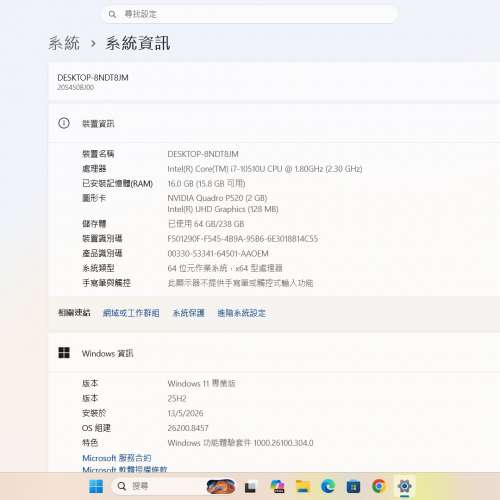Click the Windows logo beside Windows 資訊
Viewport: 500px width, 500px height.
pyautogui.click(x=64, y=353)
